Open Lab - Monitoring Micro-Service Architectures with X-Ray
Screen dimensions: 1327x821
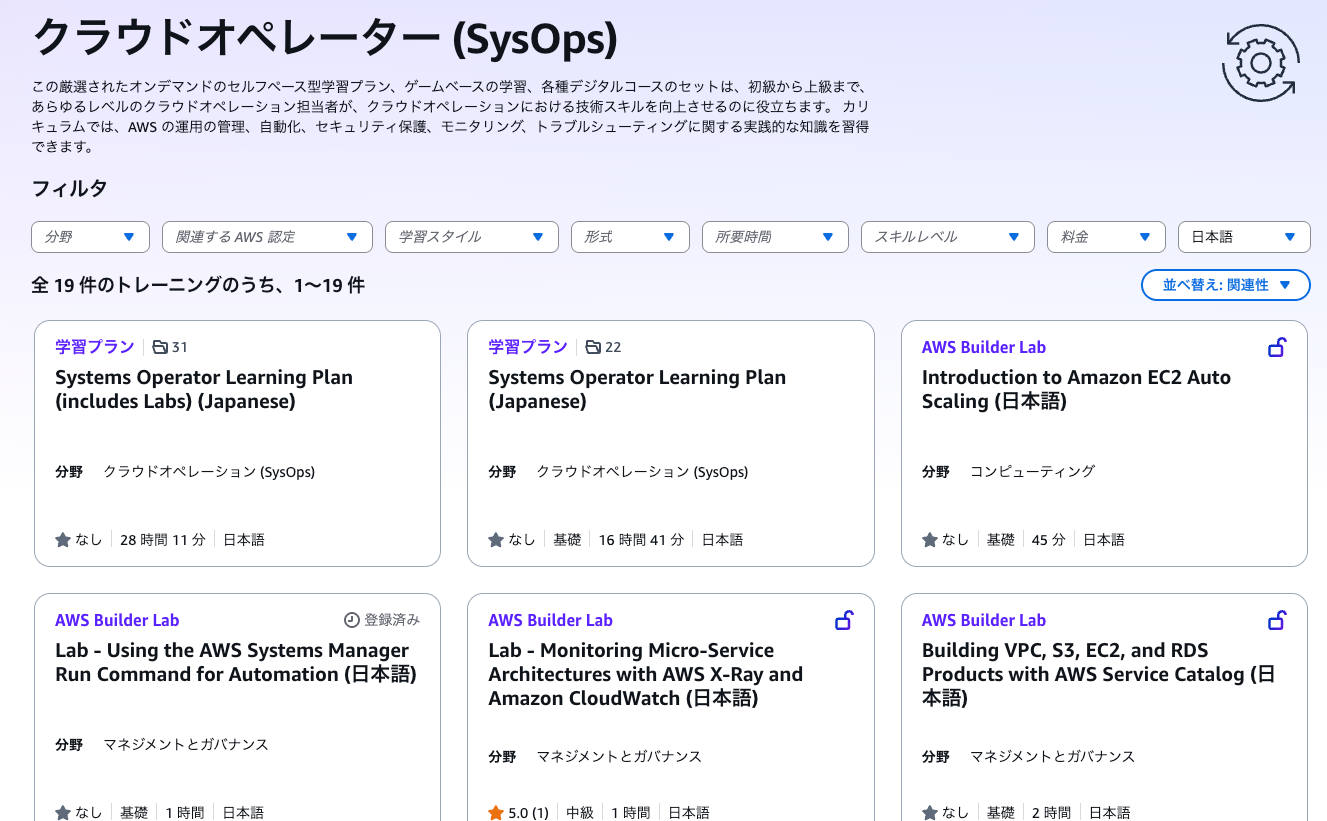[x=645, y=674]
